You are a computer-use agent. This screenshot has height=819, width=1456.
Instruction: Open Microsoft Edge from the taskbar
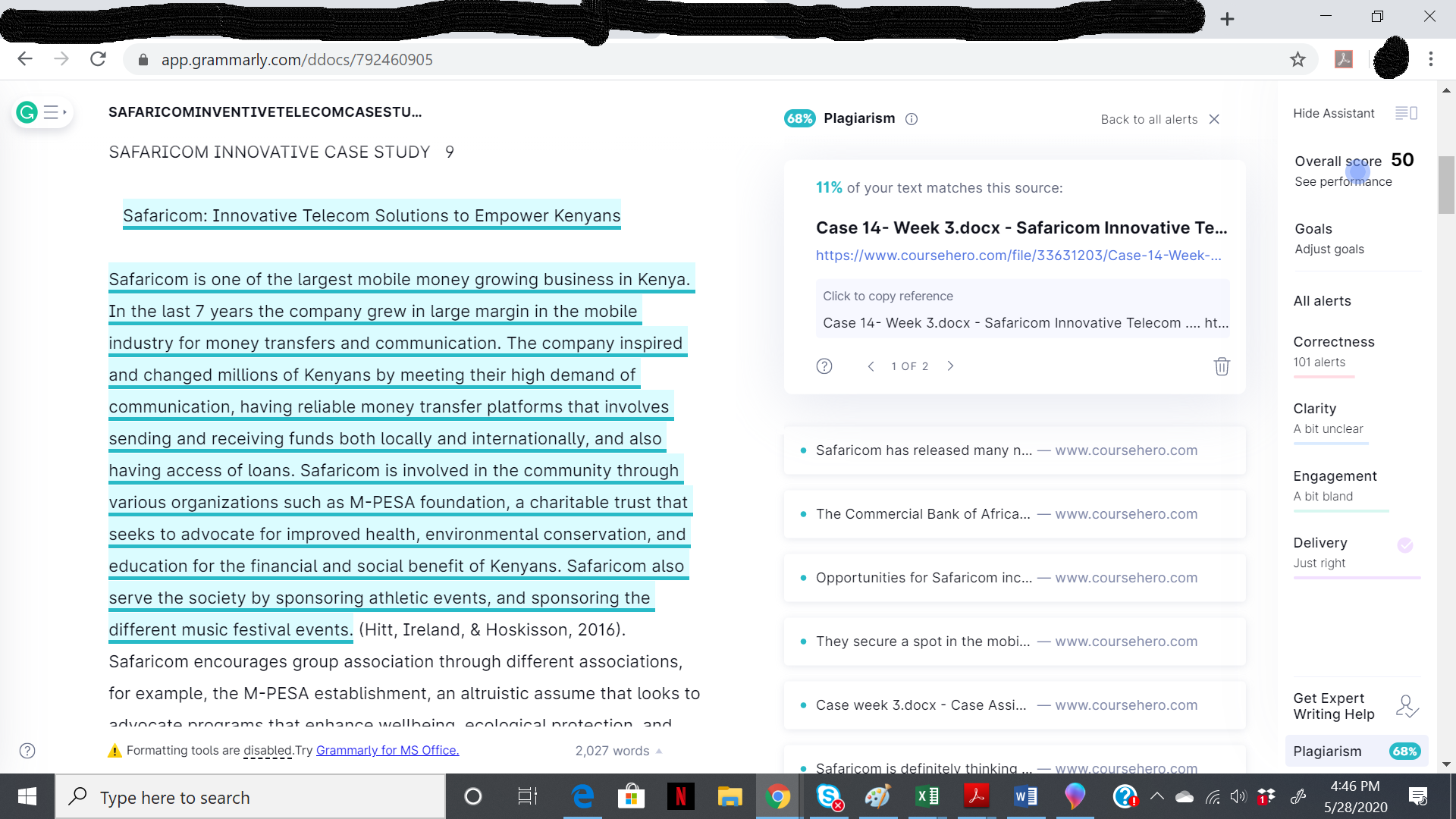click(x=582, y=796)
